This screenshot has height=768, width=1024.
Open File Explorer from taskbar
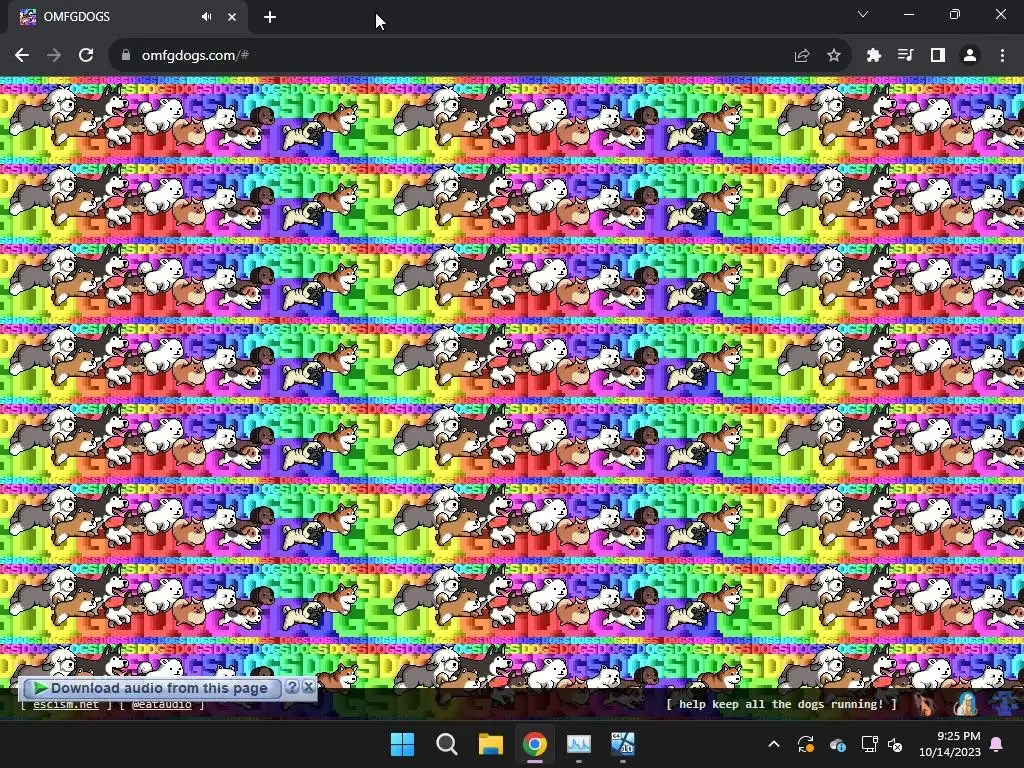(x=490, y=744)
